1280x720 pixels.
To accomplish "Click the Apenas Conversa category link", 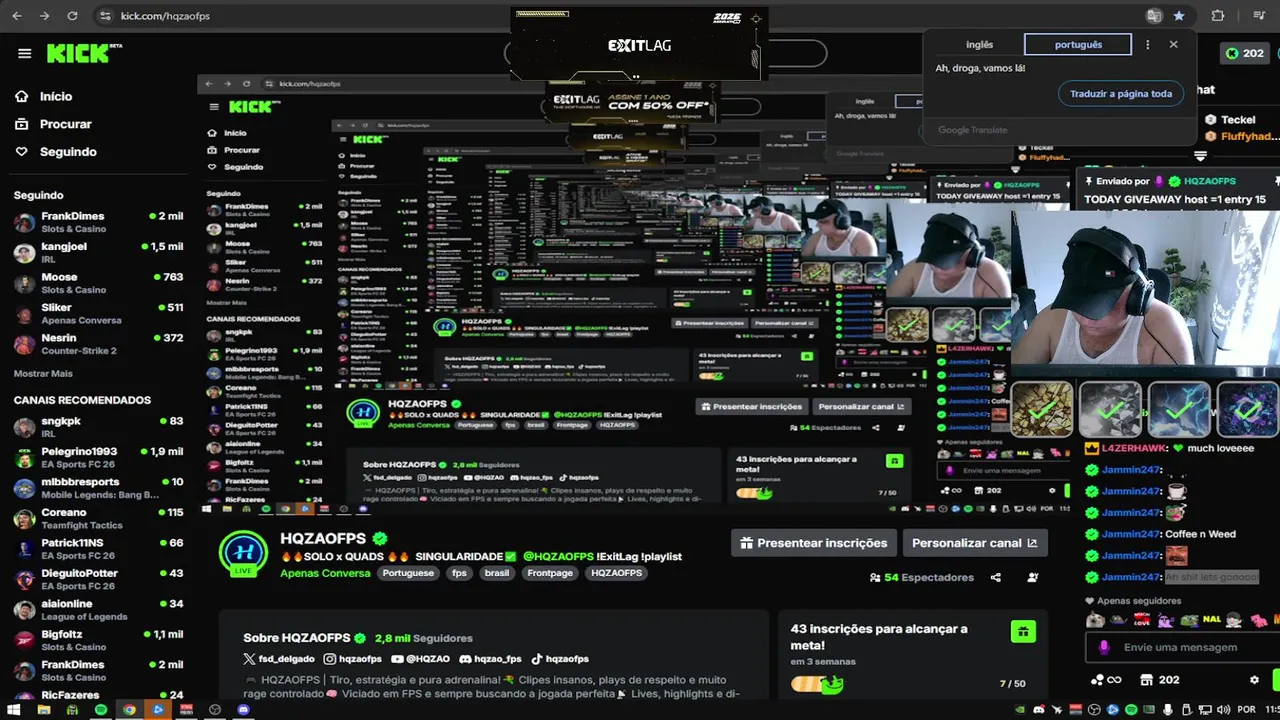I will (325, 573).
